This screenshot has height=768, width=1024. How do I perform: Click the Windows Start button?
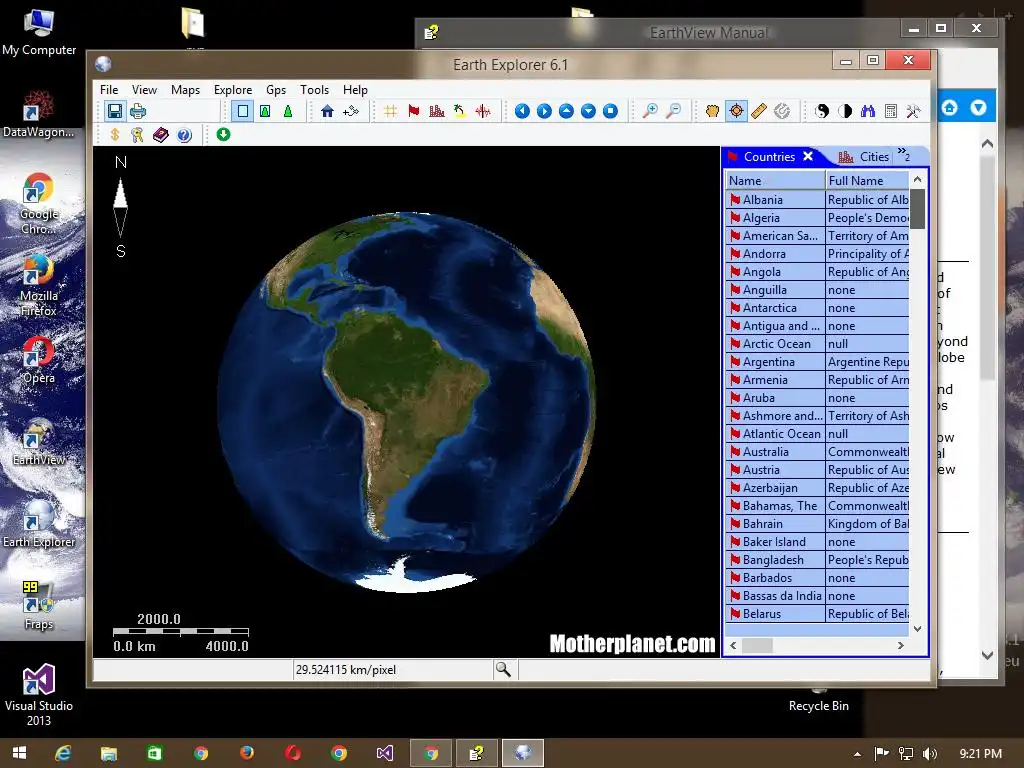(20, 753)
